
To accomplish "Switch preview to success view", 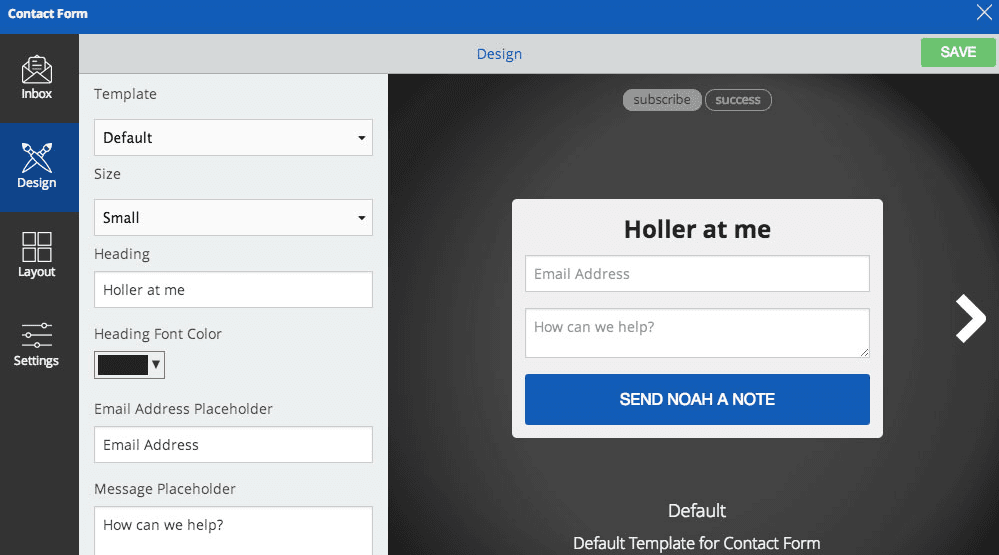I will [738, 100].
